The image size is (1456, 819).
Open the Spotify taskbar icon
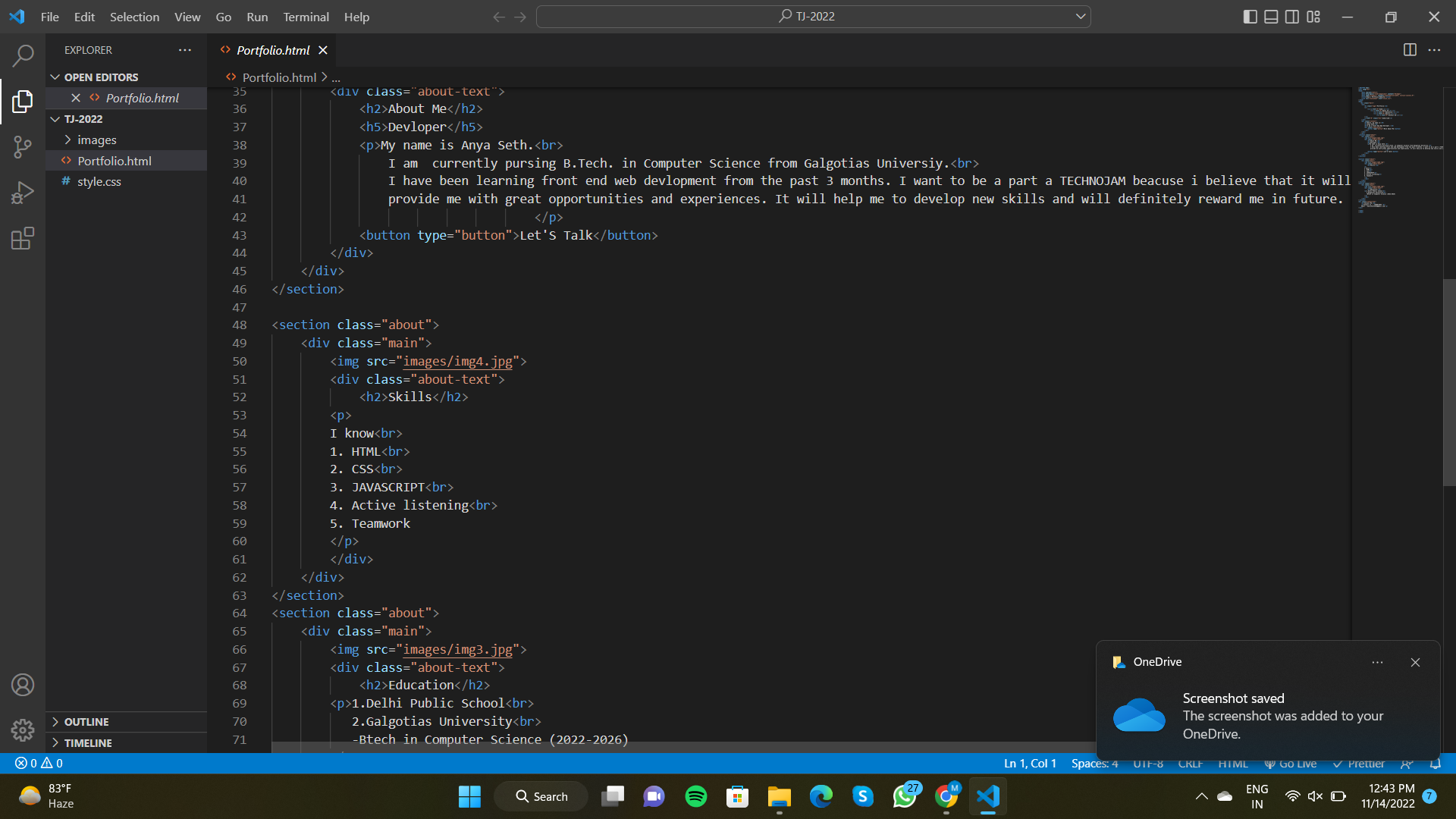pos(695,796)
